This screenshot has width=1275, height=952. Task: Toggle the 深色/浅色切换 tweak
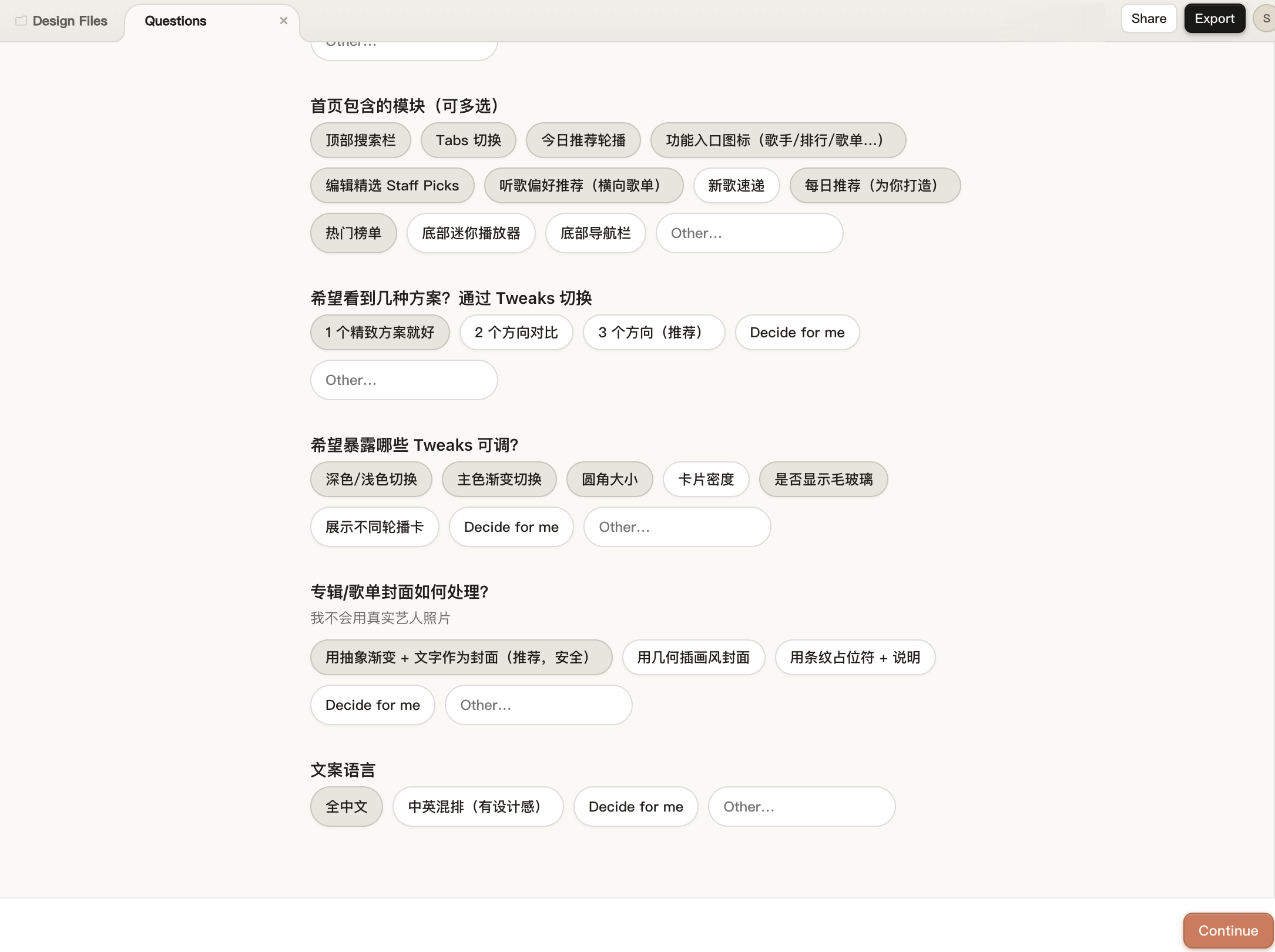(371, 480)
